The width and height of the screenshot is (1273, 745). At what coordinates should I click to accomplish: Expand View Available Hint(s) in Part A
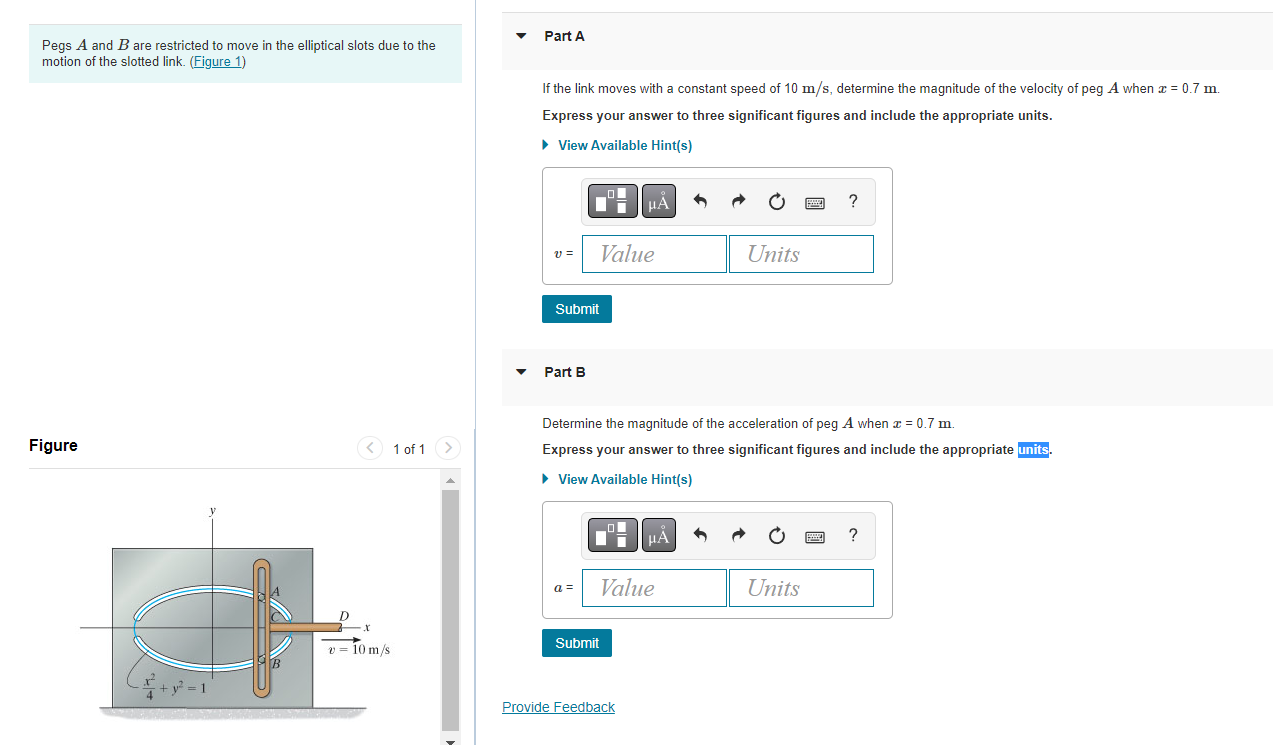(x=624, y=145)
